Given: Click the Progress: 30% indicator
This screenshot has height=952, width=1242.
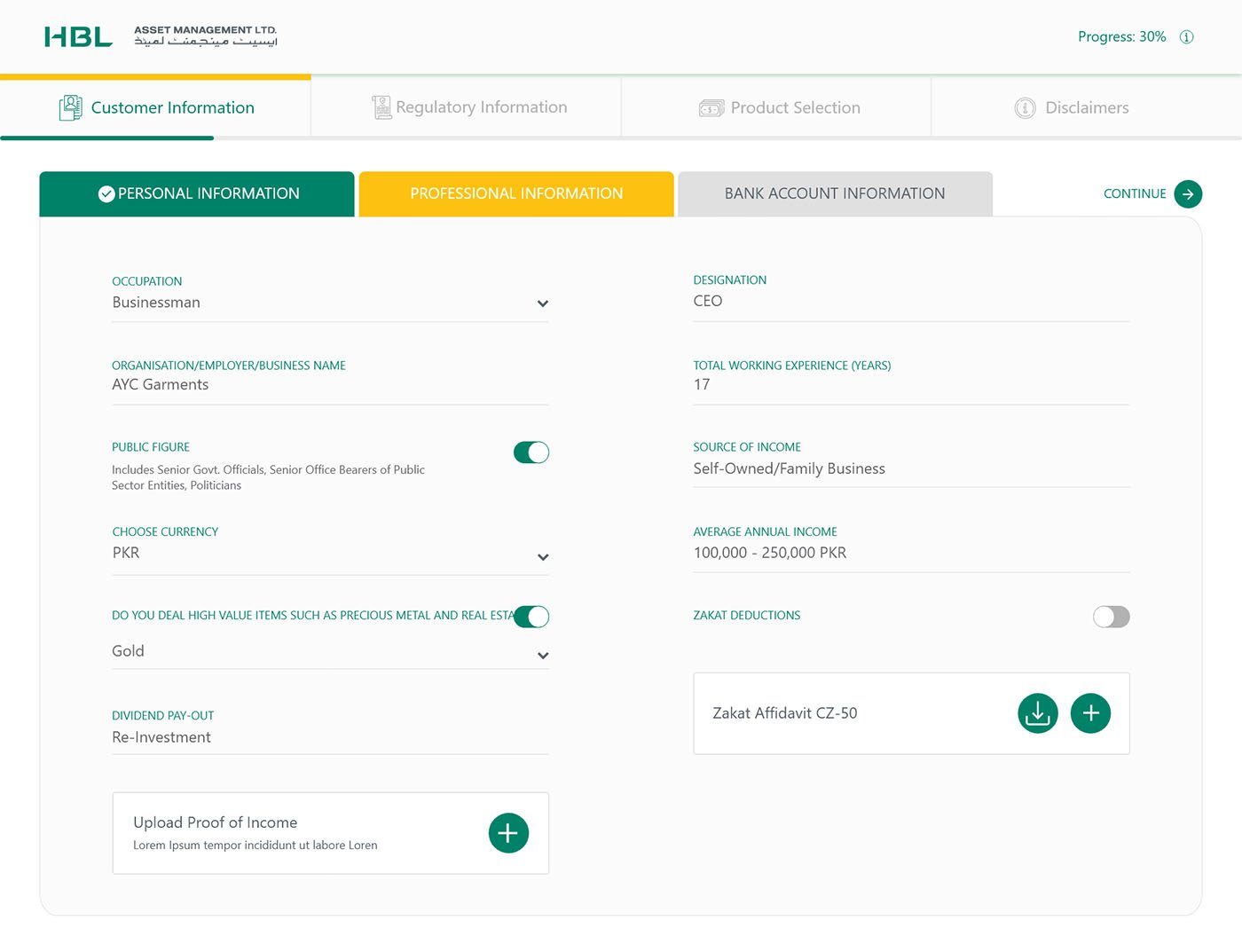Looking at the screenshot, I should point(1121,36).
